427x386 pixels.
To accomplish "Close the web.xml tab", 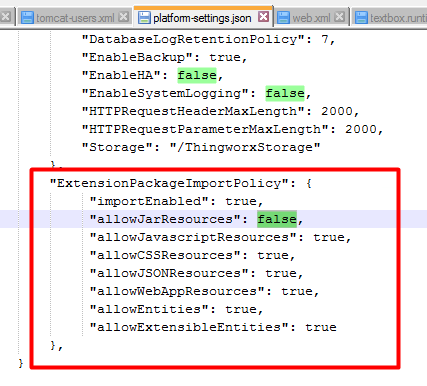I will tap(340, 17).
